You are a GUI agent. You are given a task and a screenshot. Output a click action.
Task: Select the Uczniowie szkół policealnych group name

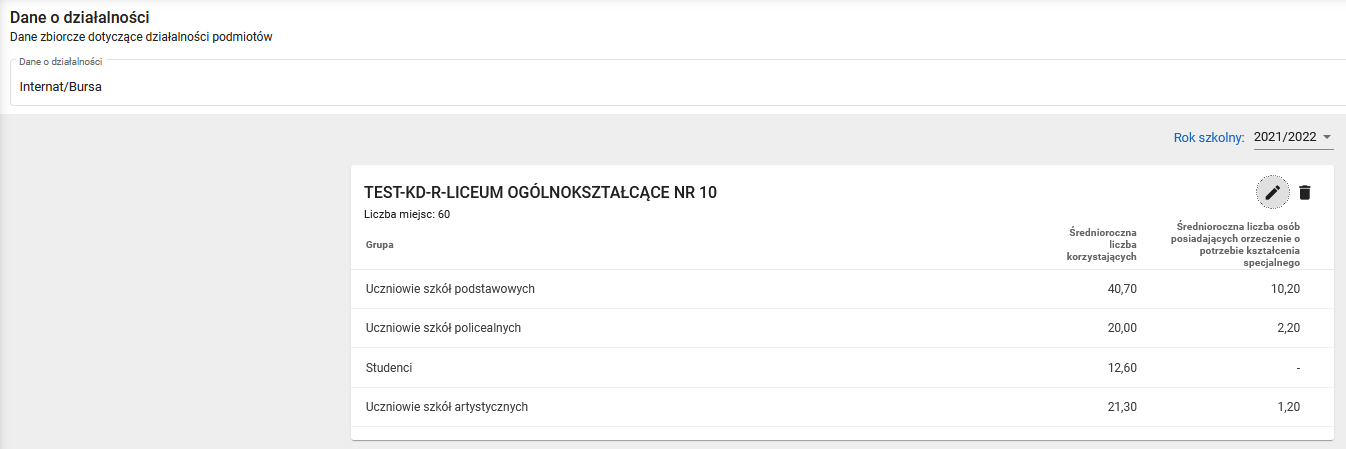pyautogui.click(x=443, y=328)
